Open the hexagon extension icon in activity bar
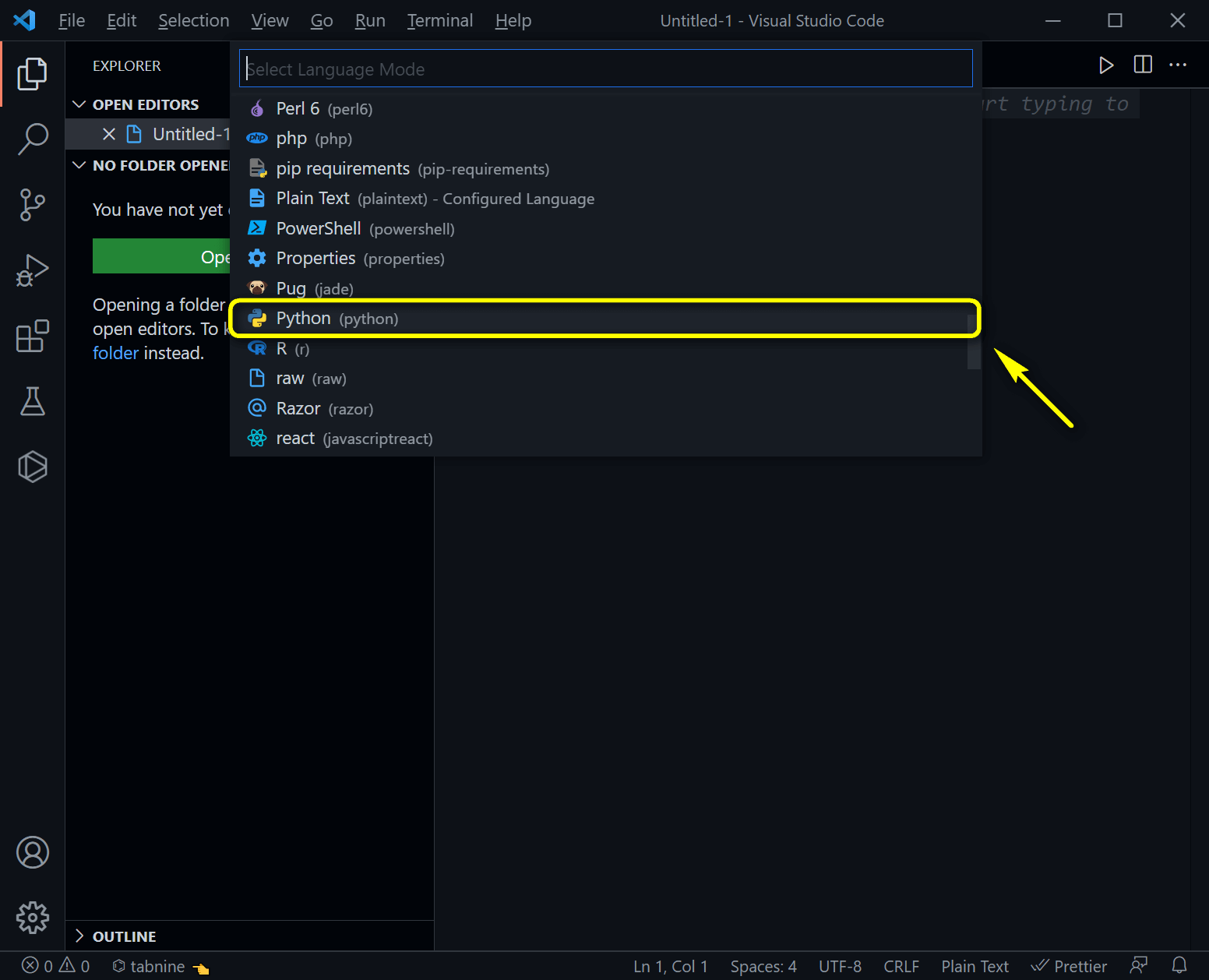Screen dimensions: 1209x980 (33, 467)
